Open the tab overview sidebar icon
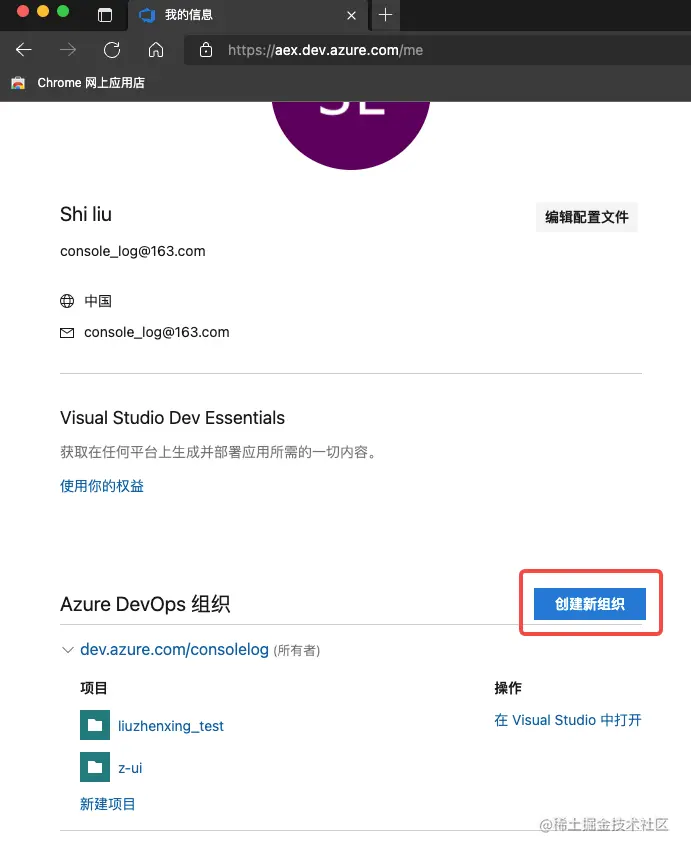This screenshot has height=855, width=691. pos(105,15)
